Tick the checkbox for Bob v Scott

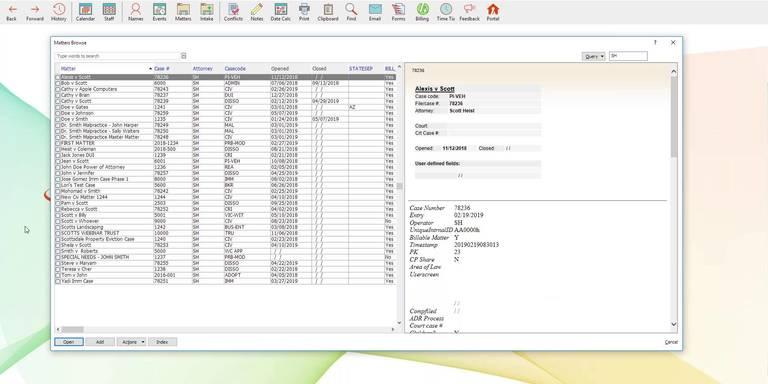click(58, 83)
